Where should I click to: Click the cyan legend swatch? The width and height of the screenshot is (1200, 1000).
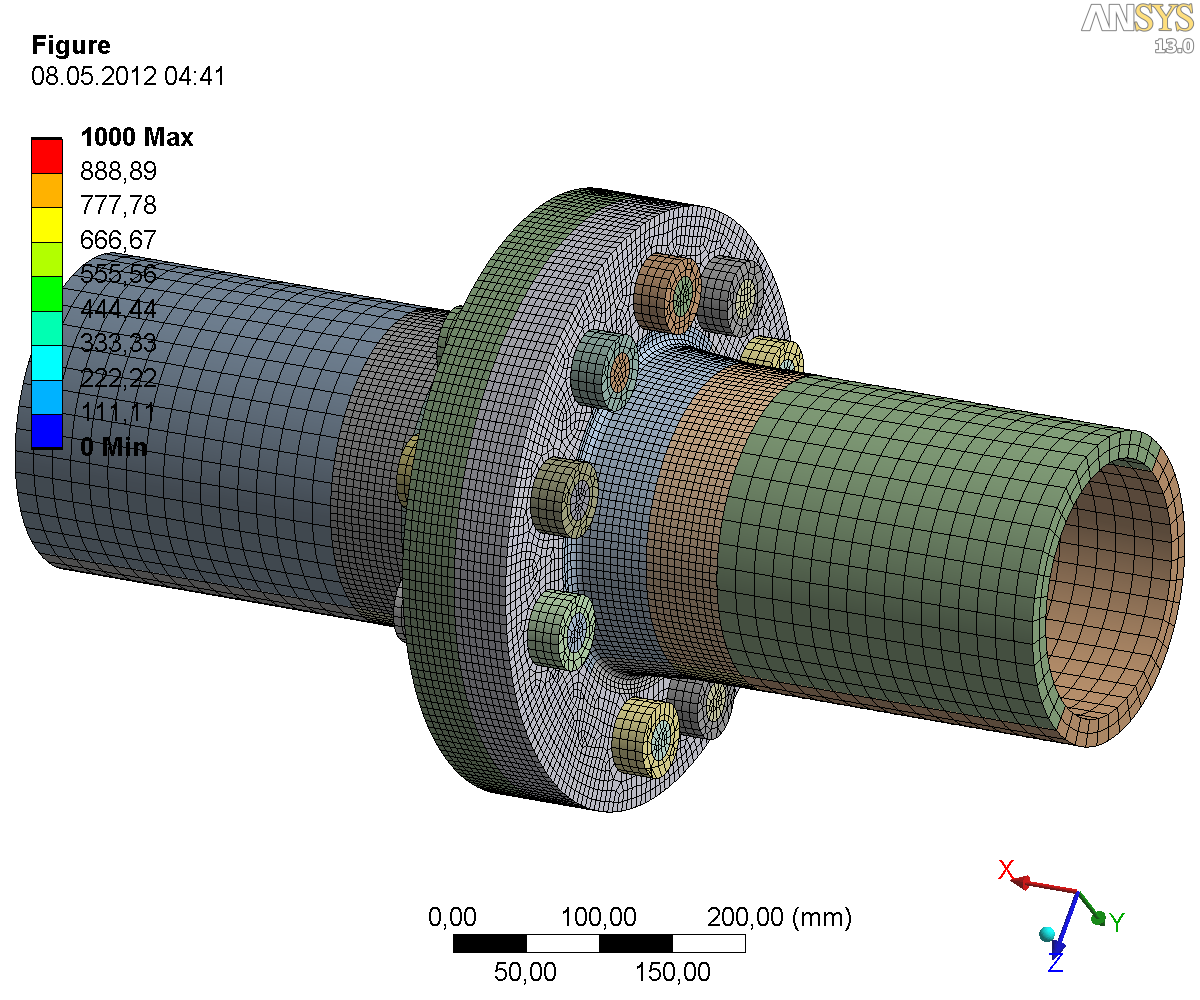(46, 362)
